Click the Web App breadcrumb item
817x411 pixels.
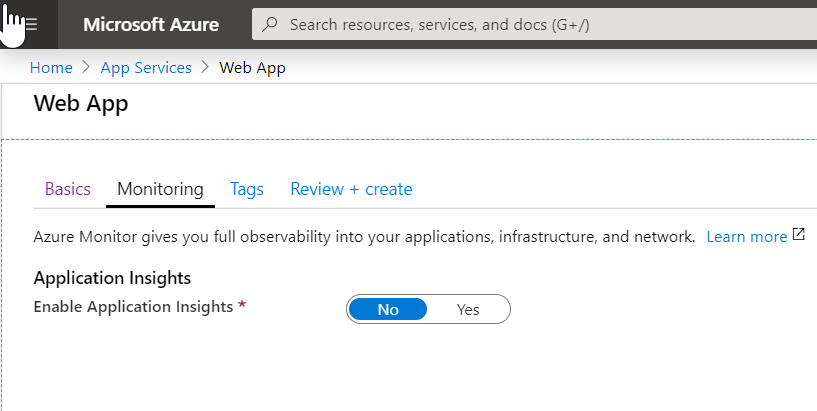pos(252,68)
